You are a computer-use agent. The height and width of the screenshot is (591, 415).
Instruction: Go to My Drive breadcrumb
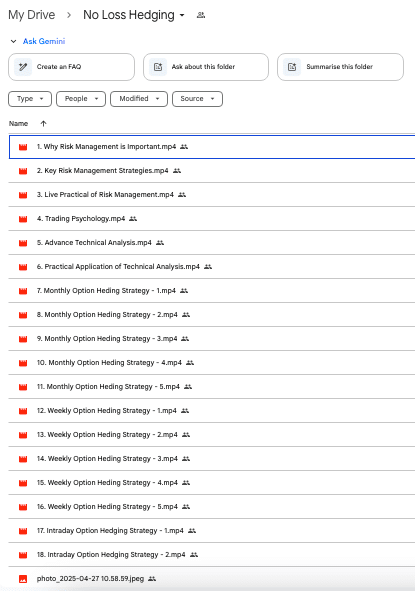pos(32,15)
